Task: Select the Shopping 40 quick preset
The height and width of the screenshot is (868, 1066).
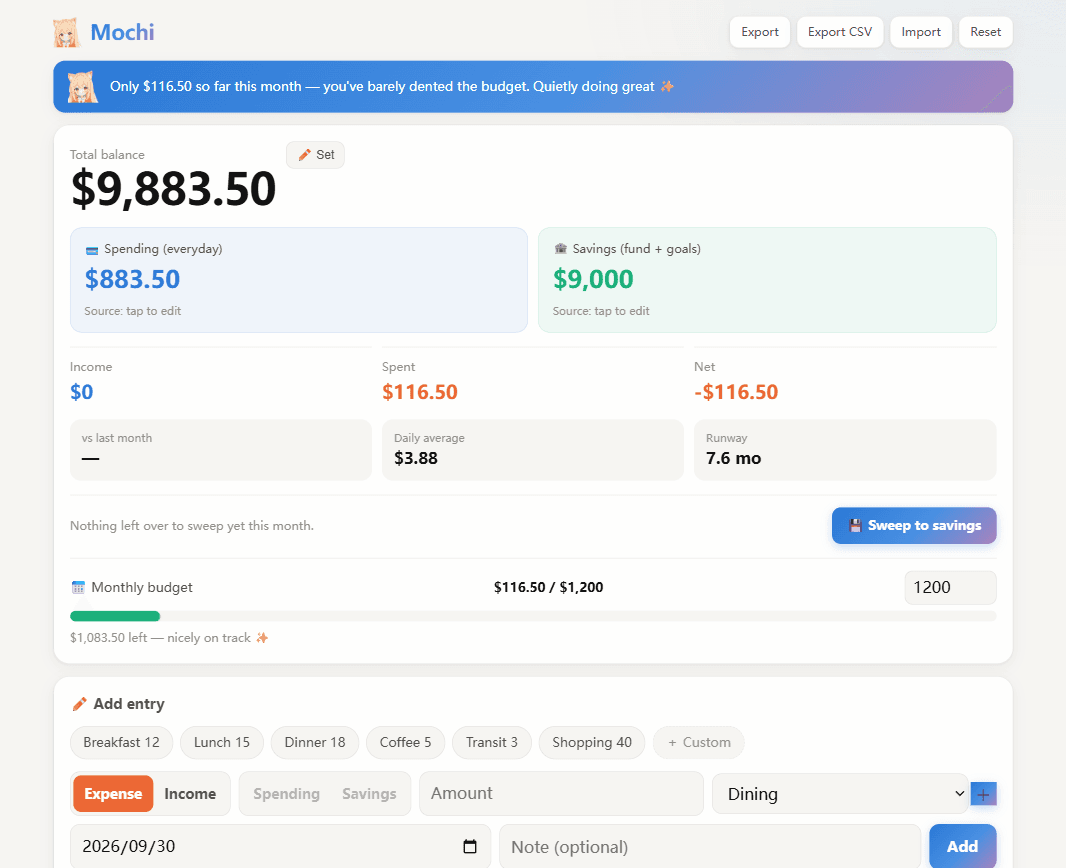Action: (592, 742)
